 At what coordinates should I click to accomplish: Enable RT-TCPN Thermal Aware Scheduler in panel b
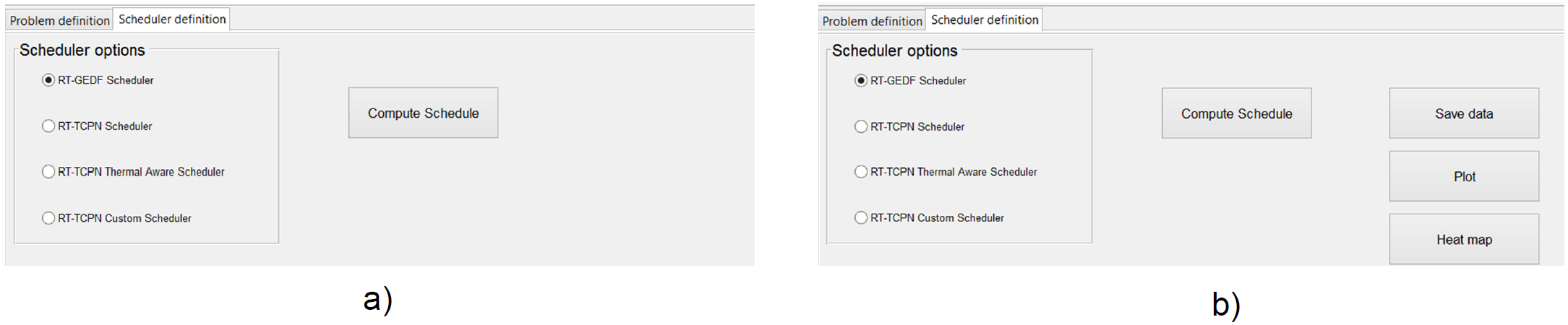coord(861,172)
